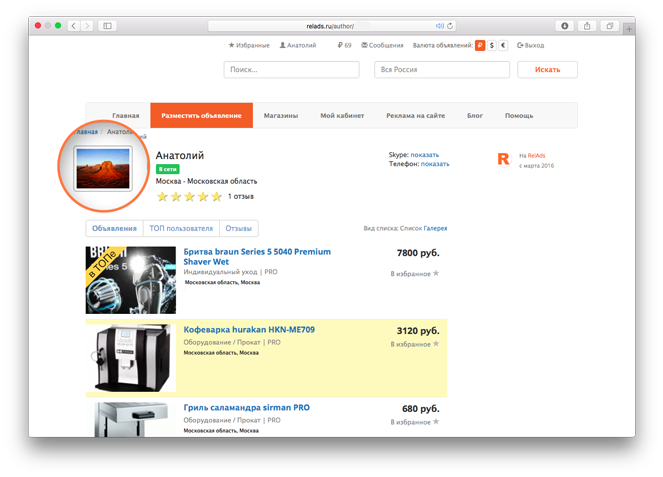Open the Помощь menu item
The image size is (663, 477).
tap(519, 115)
